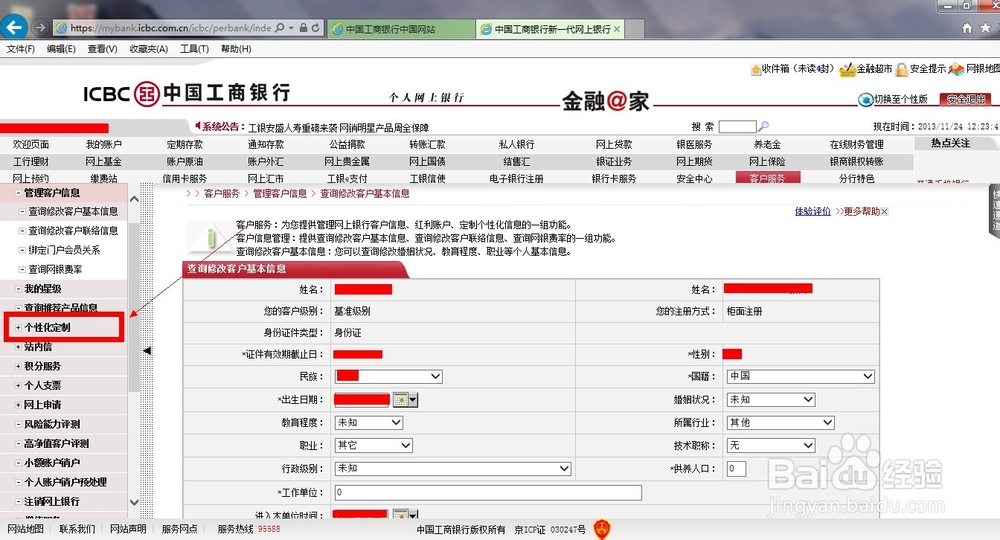Viewport: 1000px width, 540px height.
Task: Expand the 网上申请 sidebar item
Action: [x=18, y=405]
